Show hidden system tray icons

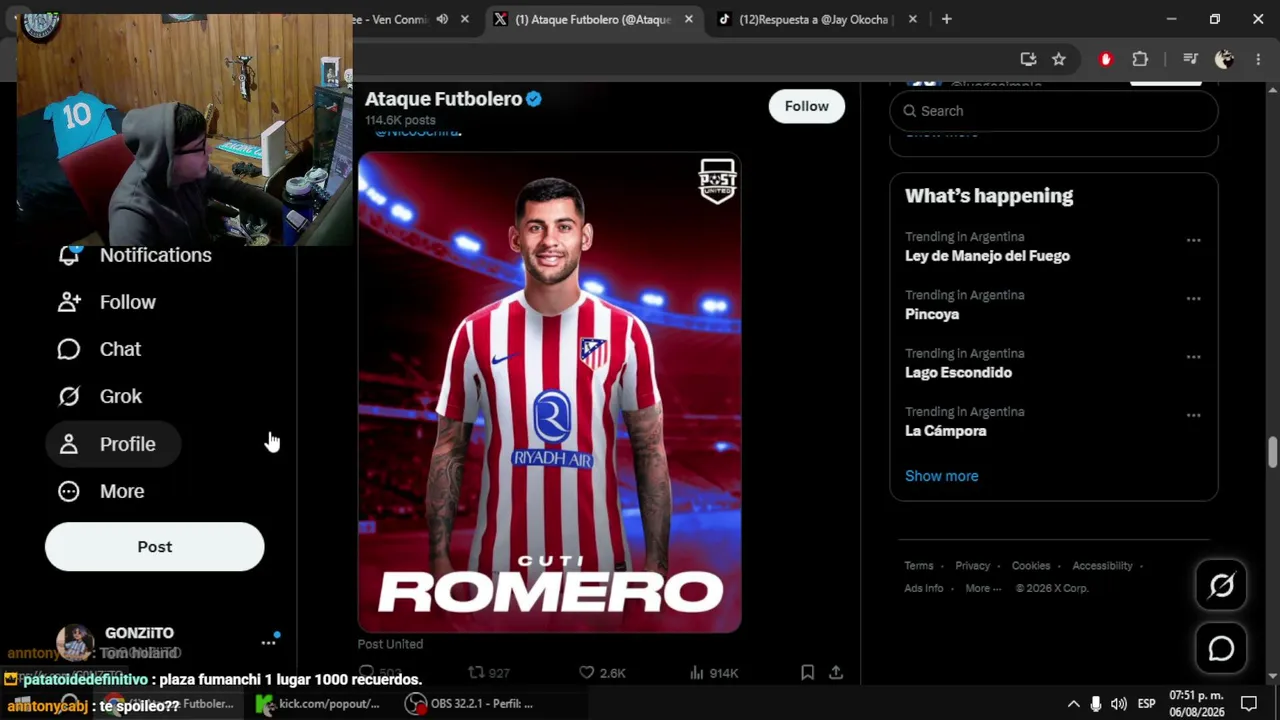coord(1074,704)
